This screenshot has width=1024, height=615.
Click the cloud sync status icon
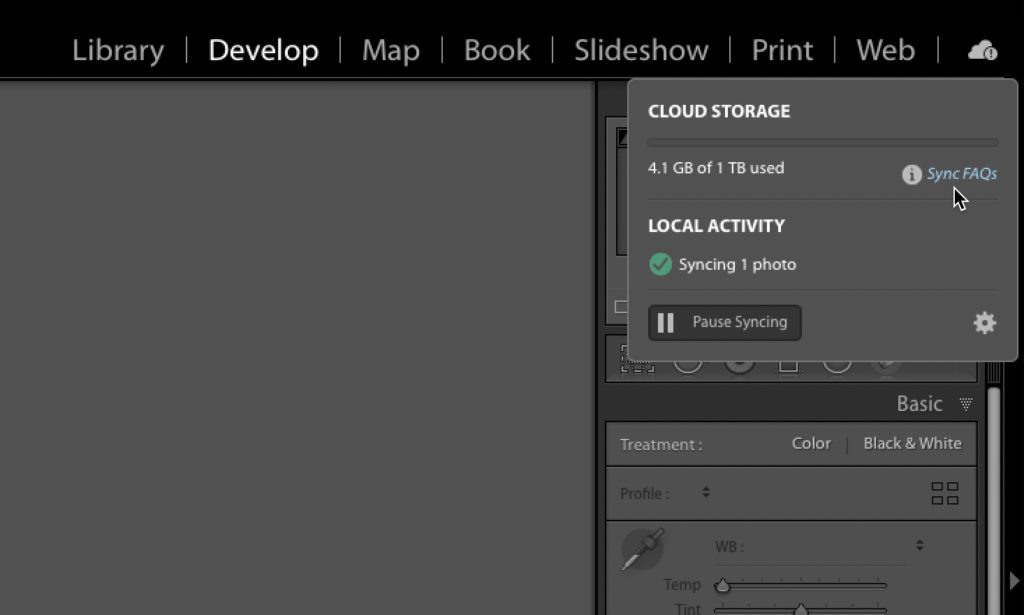coord(982,50)
